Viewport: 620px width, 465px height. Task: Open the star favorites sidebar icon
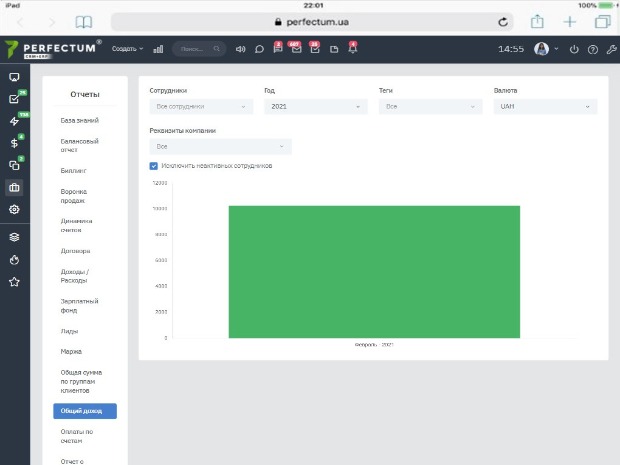tap(14, 282)
